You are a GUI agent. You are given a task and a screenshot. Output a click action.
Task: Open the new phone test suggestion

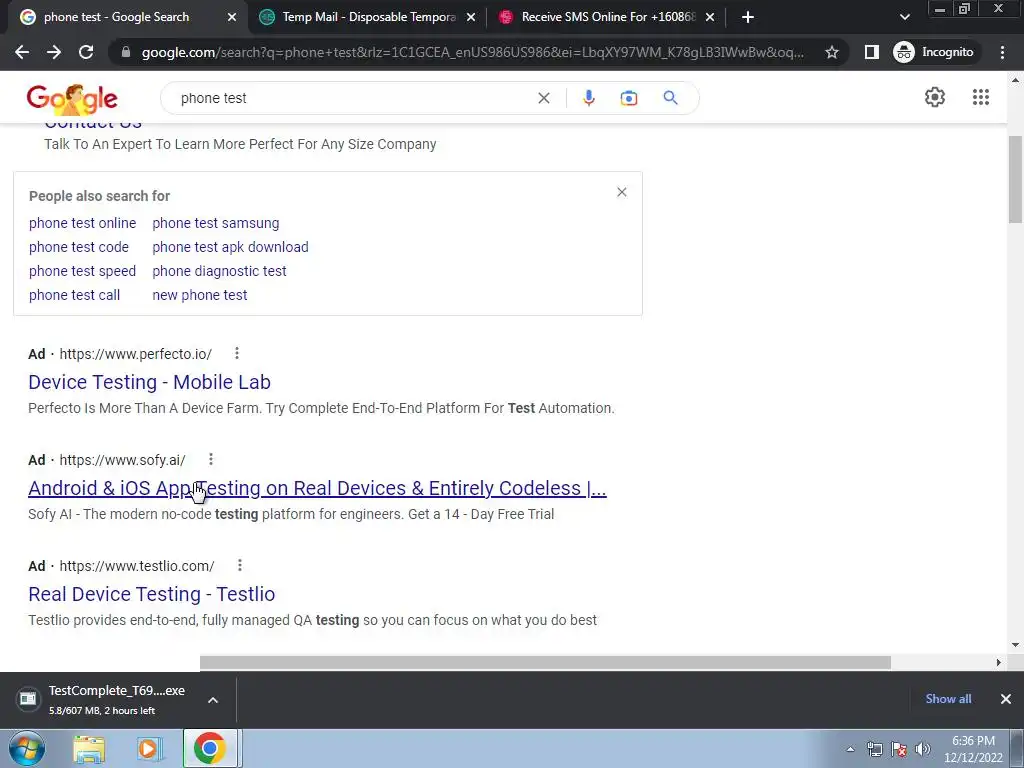(200, 295)
